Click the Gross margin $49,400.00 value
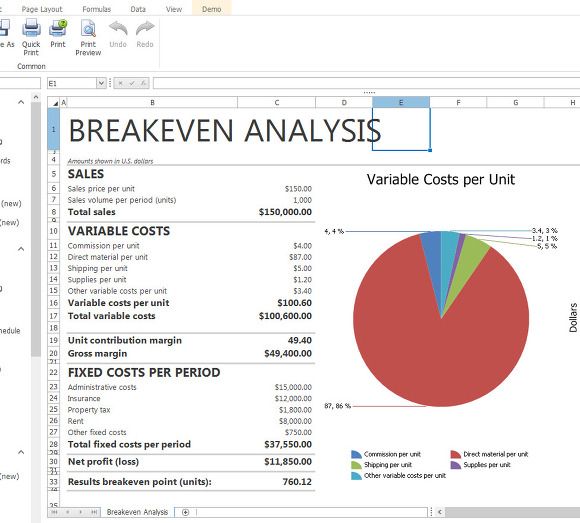Screen dimensions: 580x523 [x=288, y=354]
